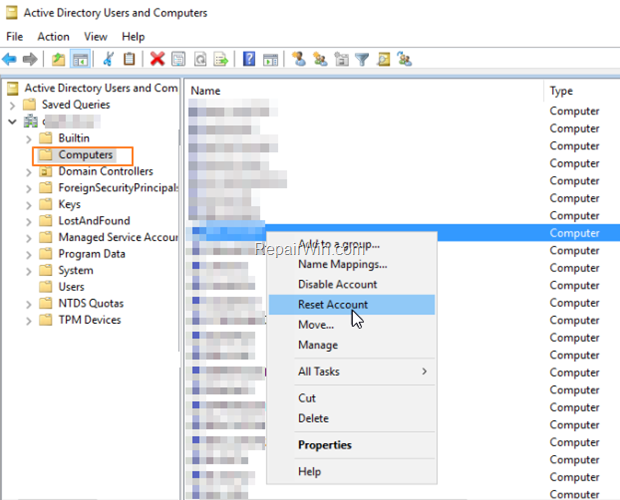Click the Add to group toolbar icon
Viewport: 620px width, 500px height.
[x=405, y=59]
